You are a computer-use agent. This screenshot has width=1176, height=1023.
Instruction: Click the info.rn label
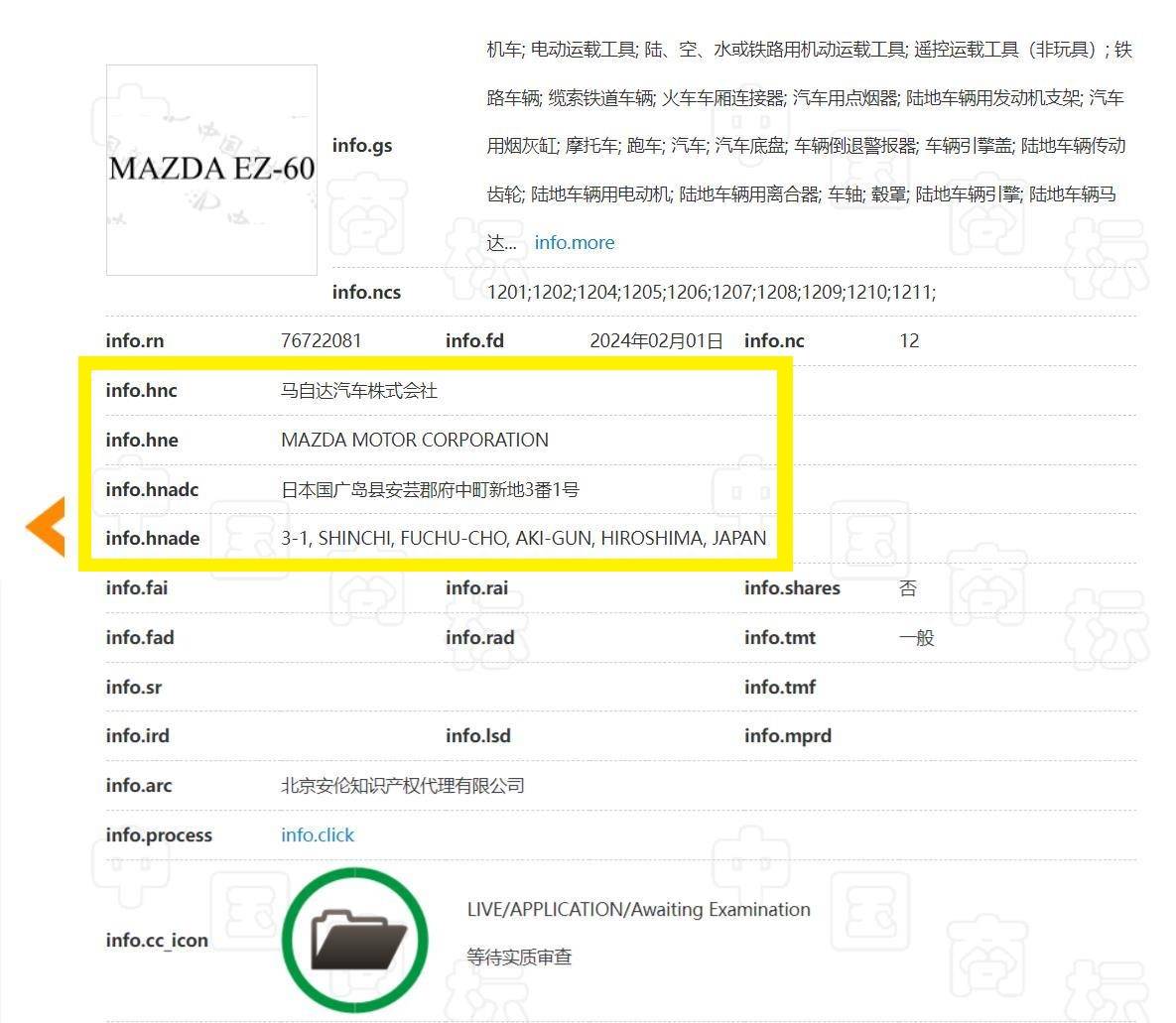[x=135, y=340]
